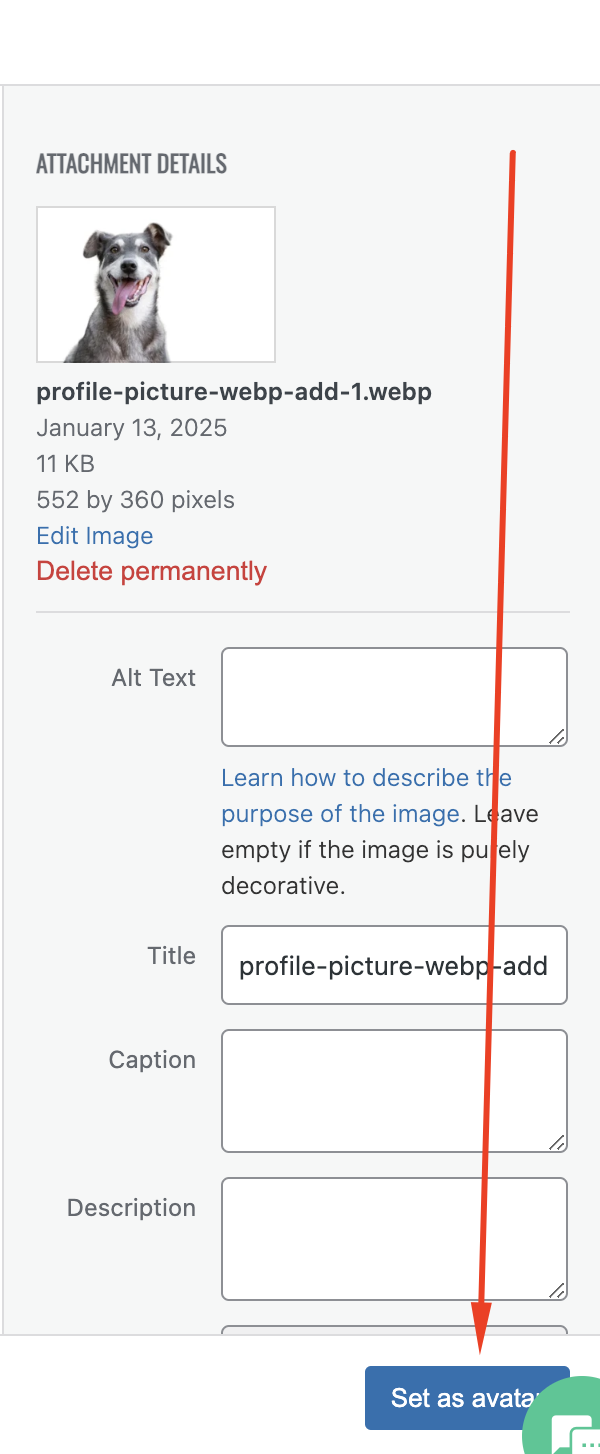Screen dimensions: 600x1454
Task: Click inside the Title field
Action: coord(394,965)
